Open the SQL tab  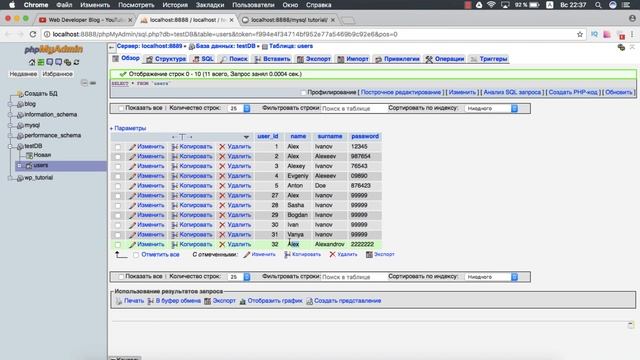click(x=203, y=59)
